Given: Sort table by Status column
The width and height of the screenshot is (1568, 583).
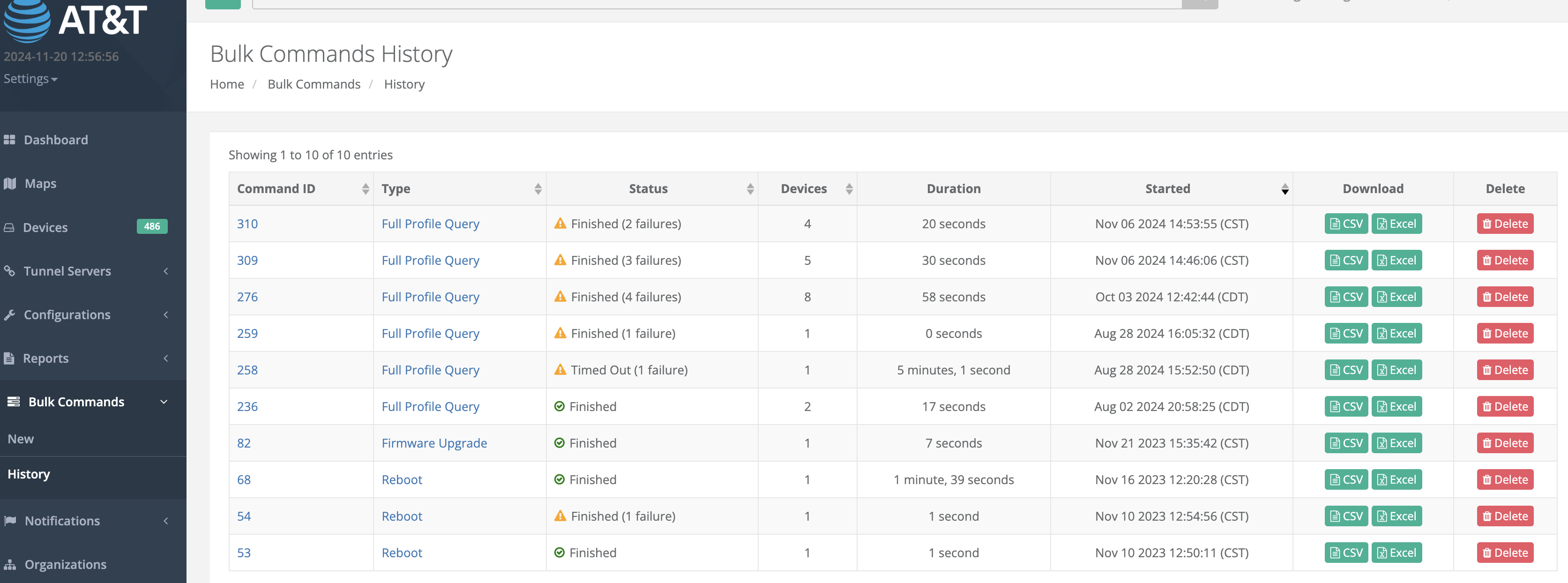Looking at the screenshot, I should coord(652,189).
